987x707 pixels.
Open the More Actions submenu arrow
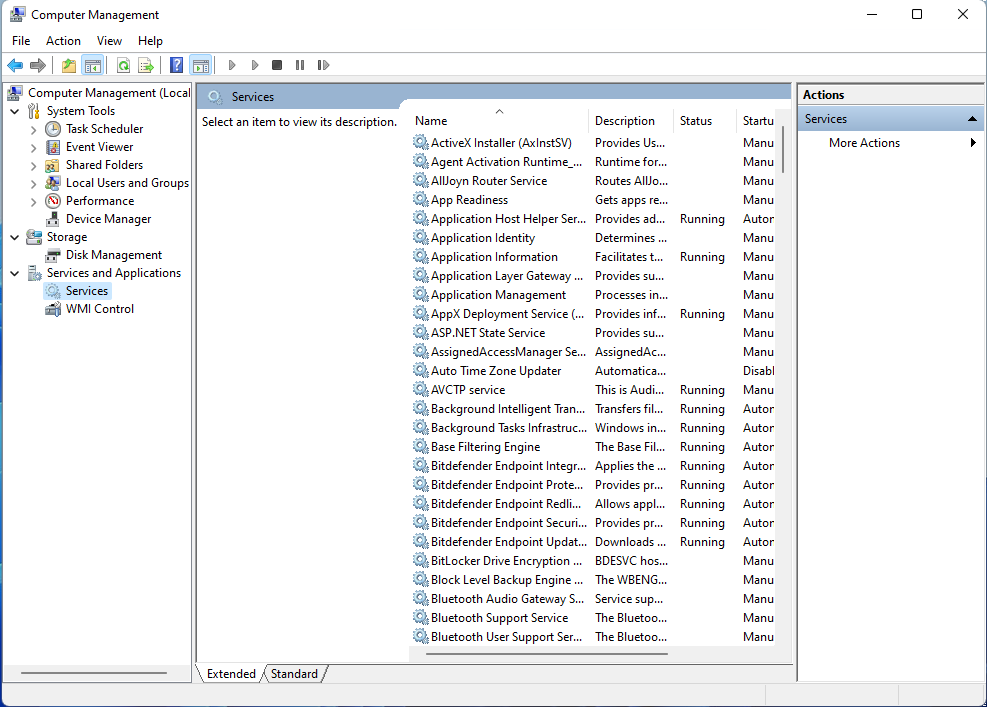(x=973, y=143)
